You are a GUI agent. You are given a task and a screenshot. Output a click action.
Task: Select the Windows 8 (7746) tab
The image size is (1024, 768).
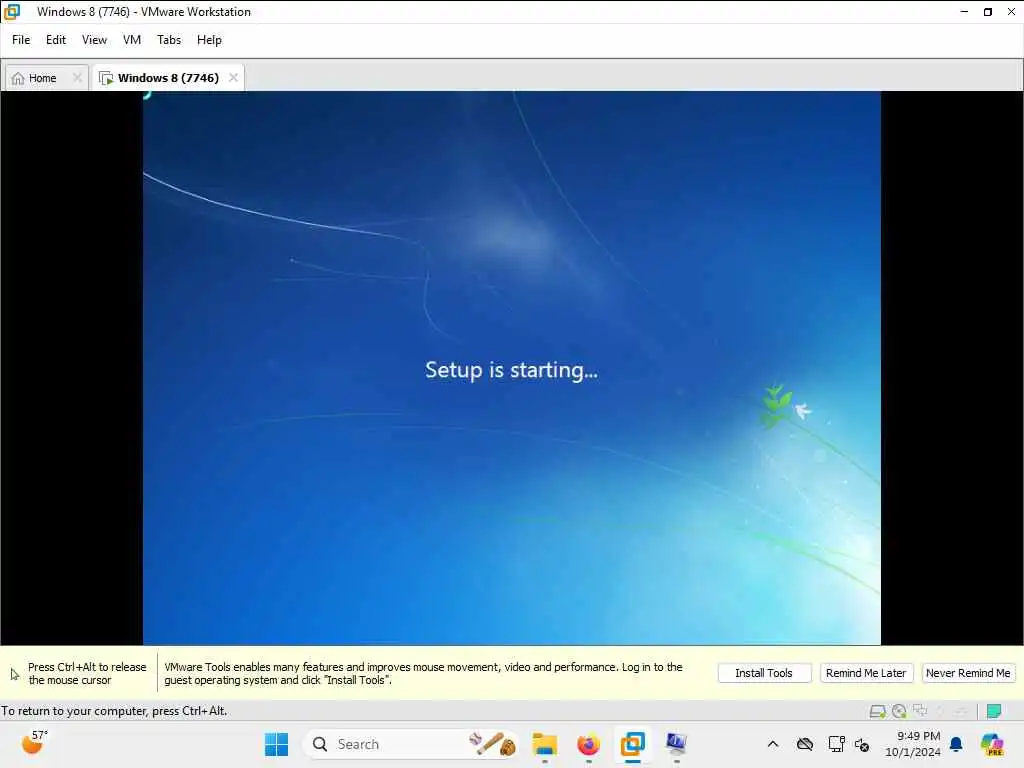pos(168,78)
